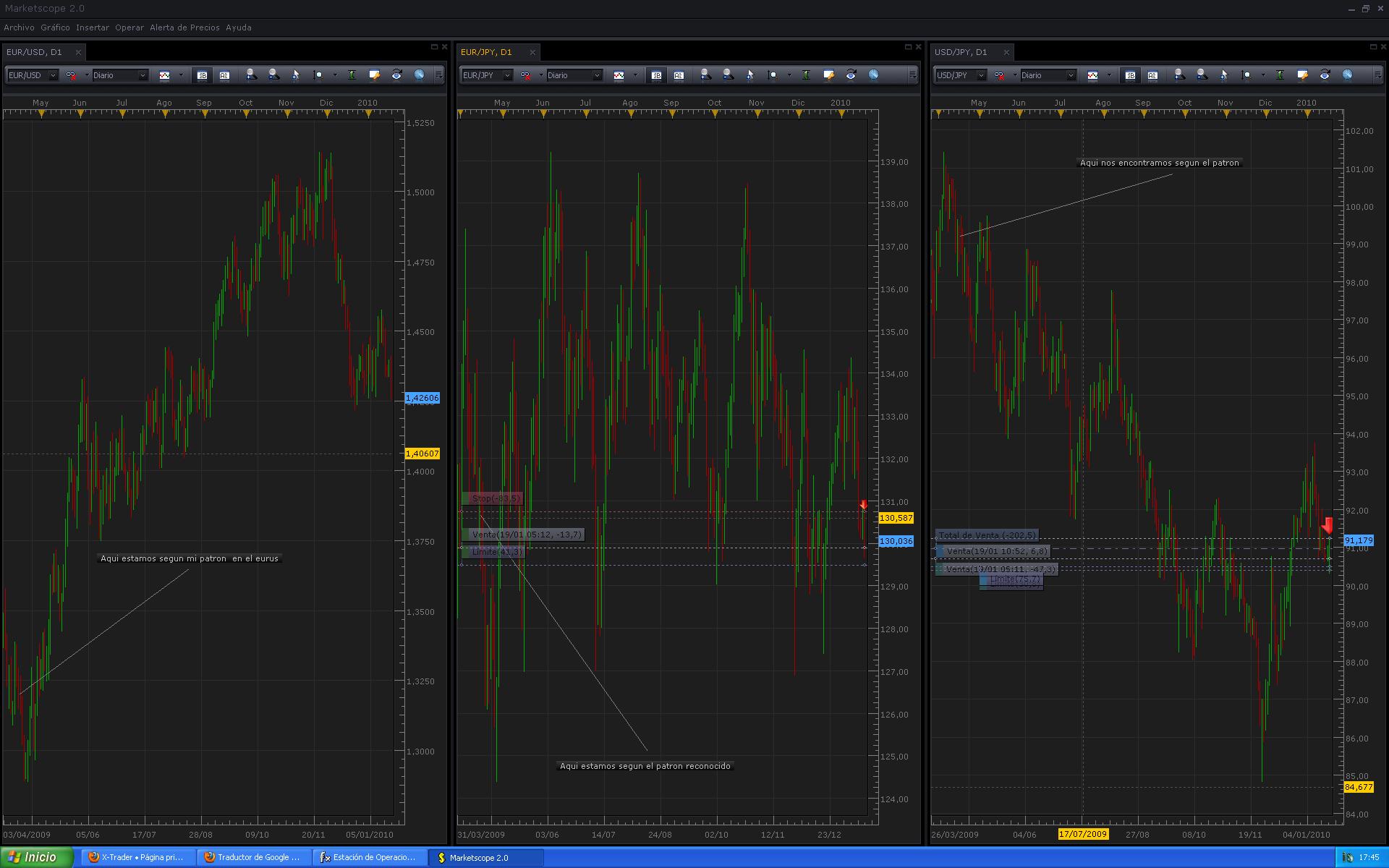Screen dimensions: 1389x868
Task: Click zoom out icon on EUR/JPY toolbar
Action: click(728, 75)
